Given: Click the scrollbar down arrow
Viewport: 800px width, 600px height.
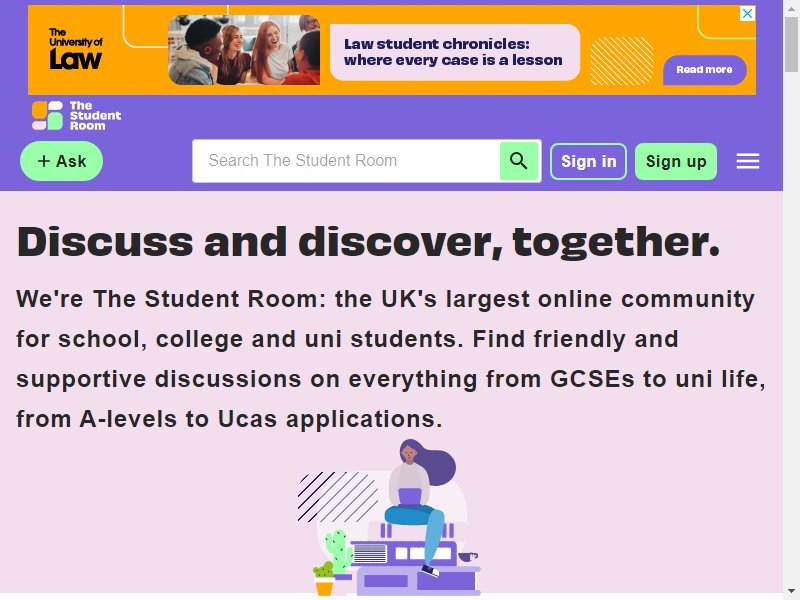Looking at the screenshot, I should click(791, 591).
